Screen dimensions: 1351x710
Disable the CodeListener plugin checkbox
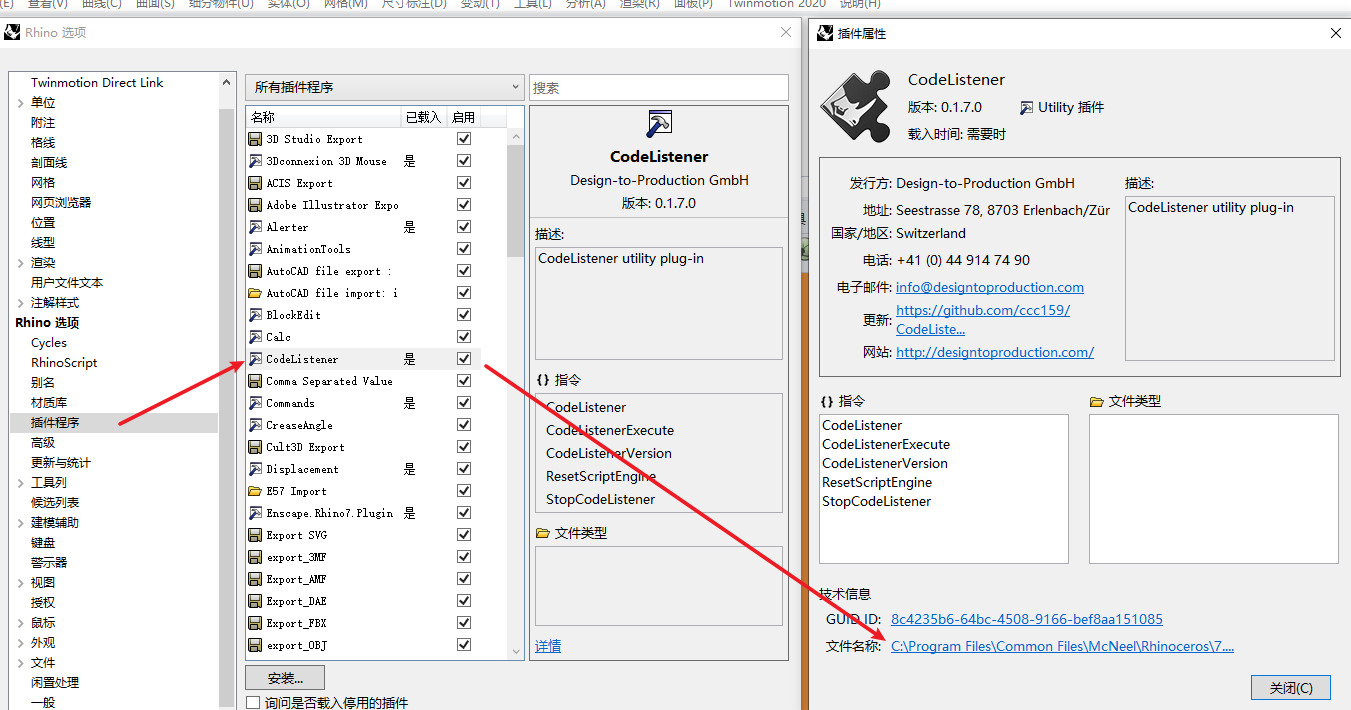(x=463, y=358)
